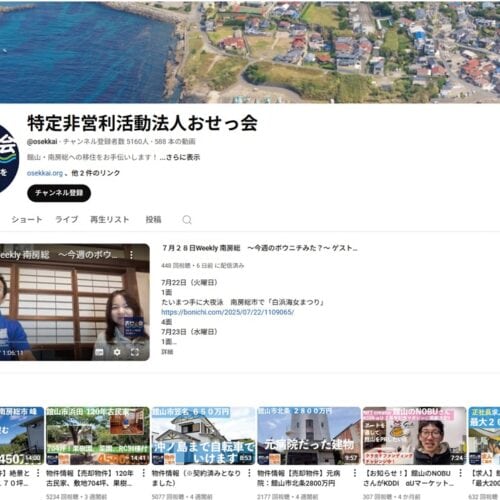Switch to the ライブ tab
The image size is (500, 500).
[66, 220]
